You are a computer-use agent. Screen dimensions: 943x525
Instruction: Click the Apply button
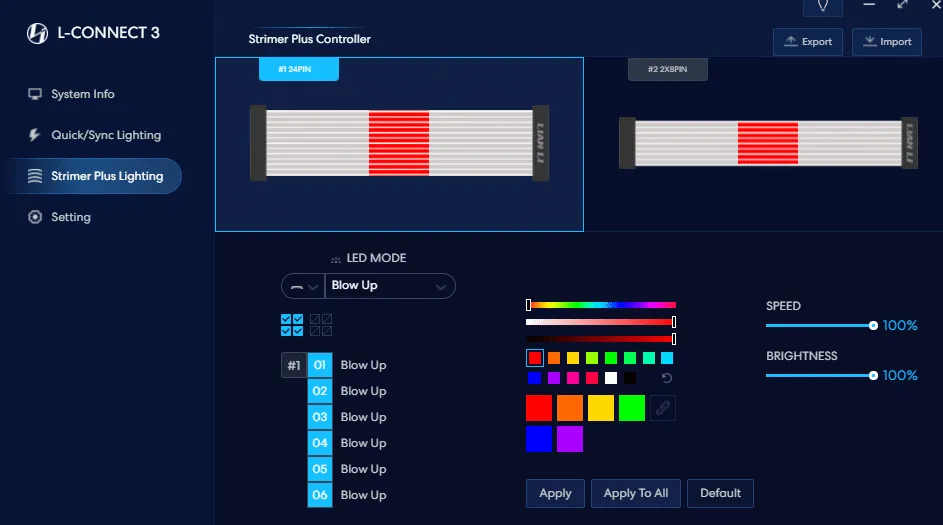555,494
